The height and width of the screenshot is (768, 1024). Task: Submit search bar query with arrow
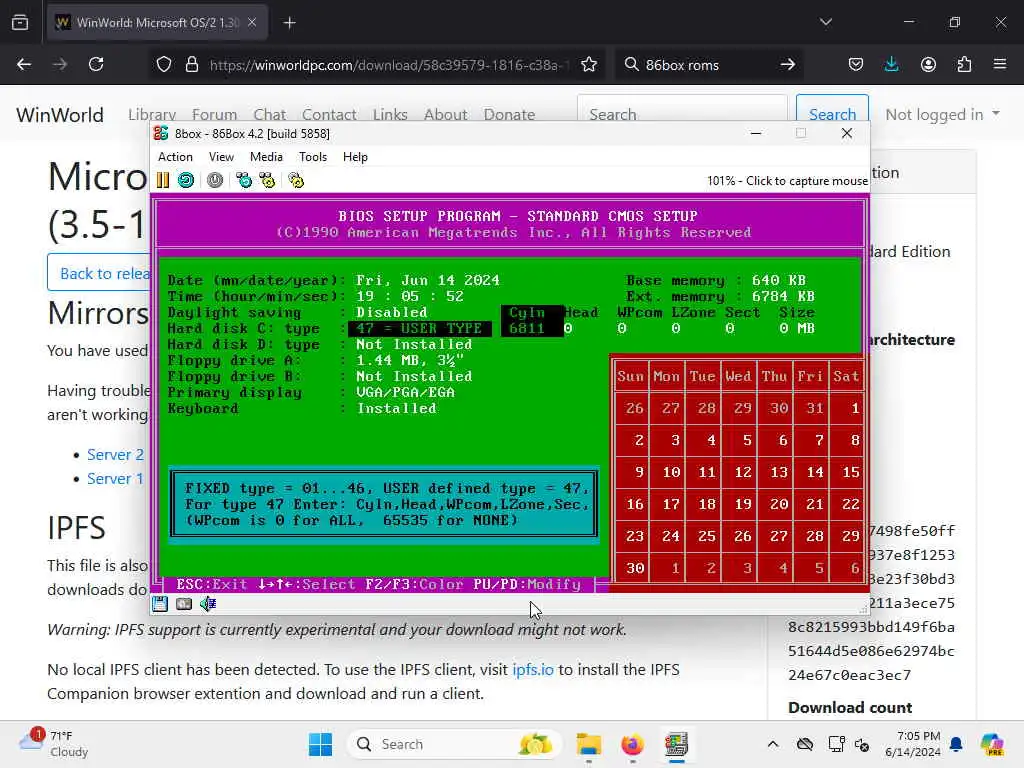[x=788, y=65]
